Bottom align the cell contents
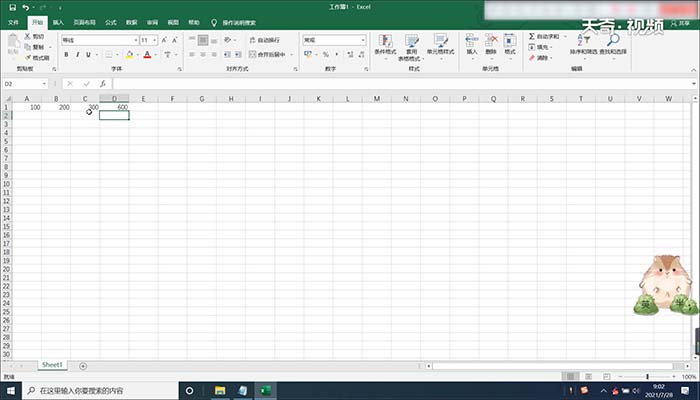The image size is (700, 400). tap(214, 40)
